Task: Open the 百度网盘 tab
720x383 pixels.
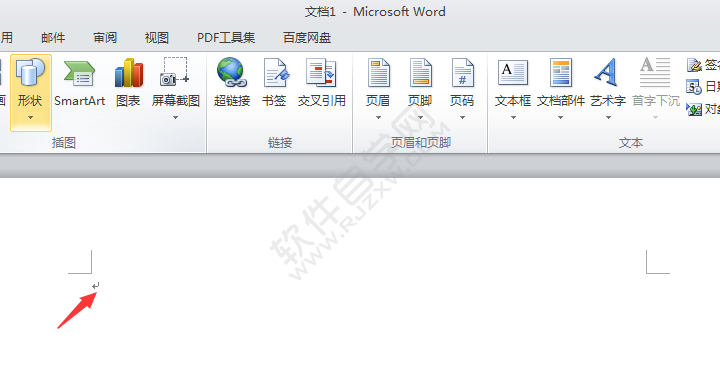Action: 307,38
